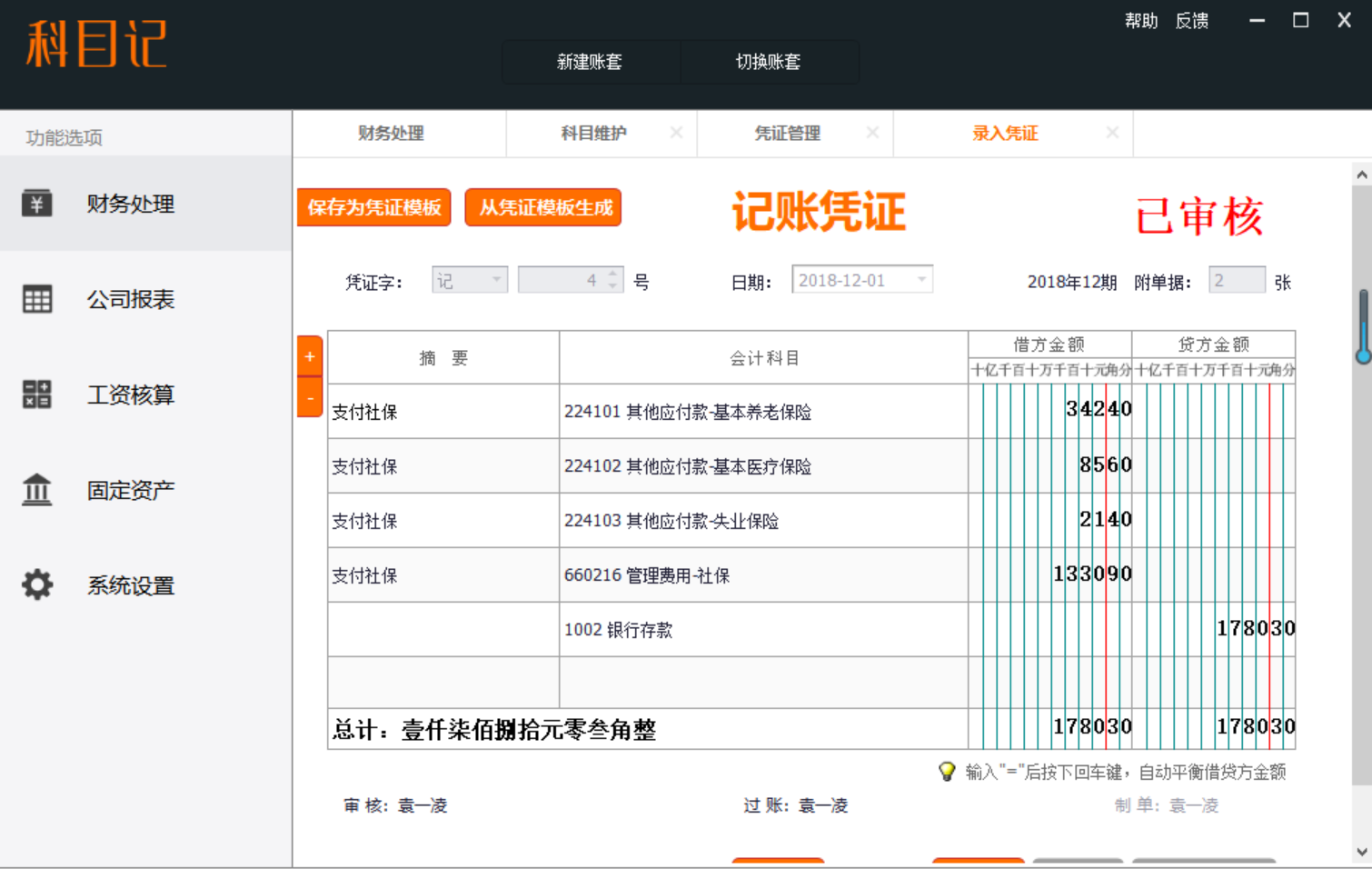Click the vertical scrollbar down arrow
The width and height of the screenshot is (1372, 869).
click(x=1361, y=852)
